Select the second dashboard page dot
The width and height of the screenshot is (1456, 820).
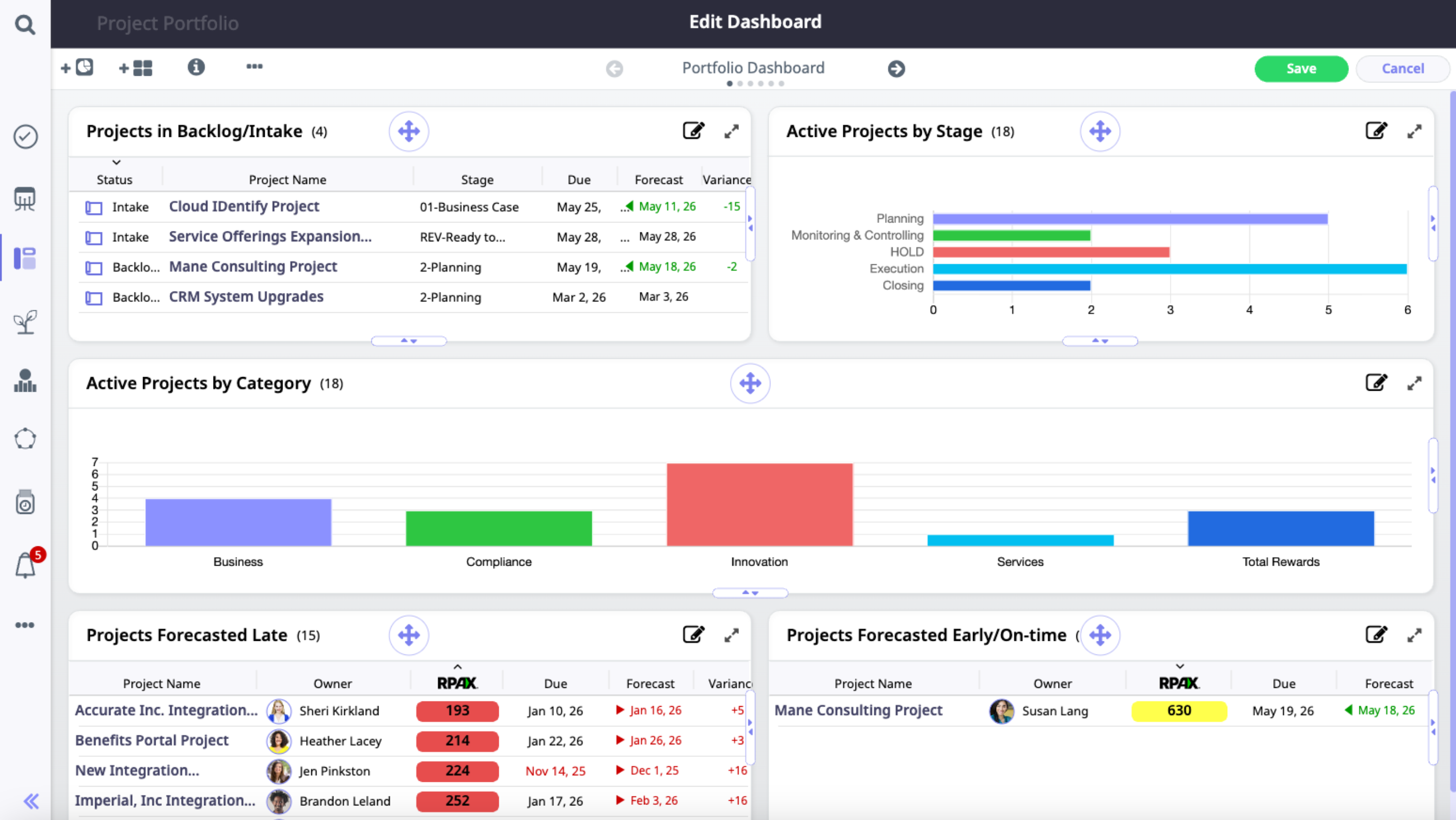click(740, 84)
